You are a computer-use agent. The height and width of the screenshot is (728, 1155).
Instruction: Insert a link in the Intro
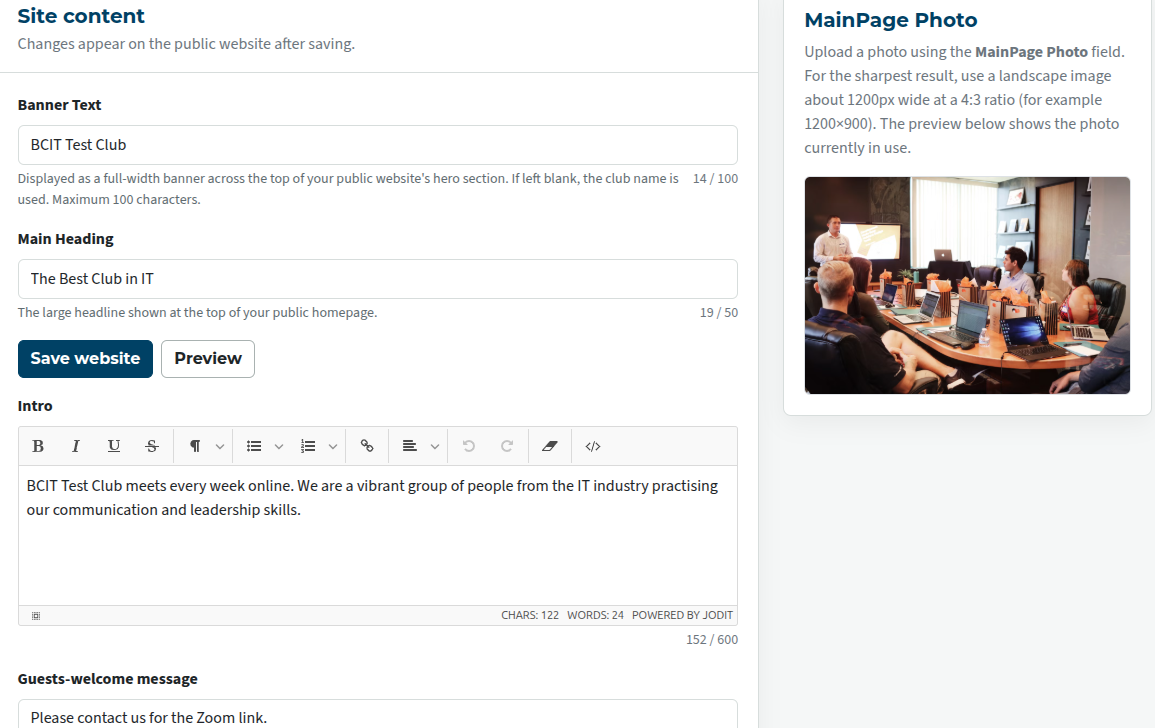click(367, 446)
